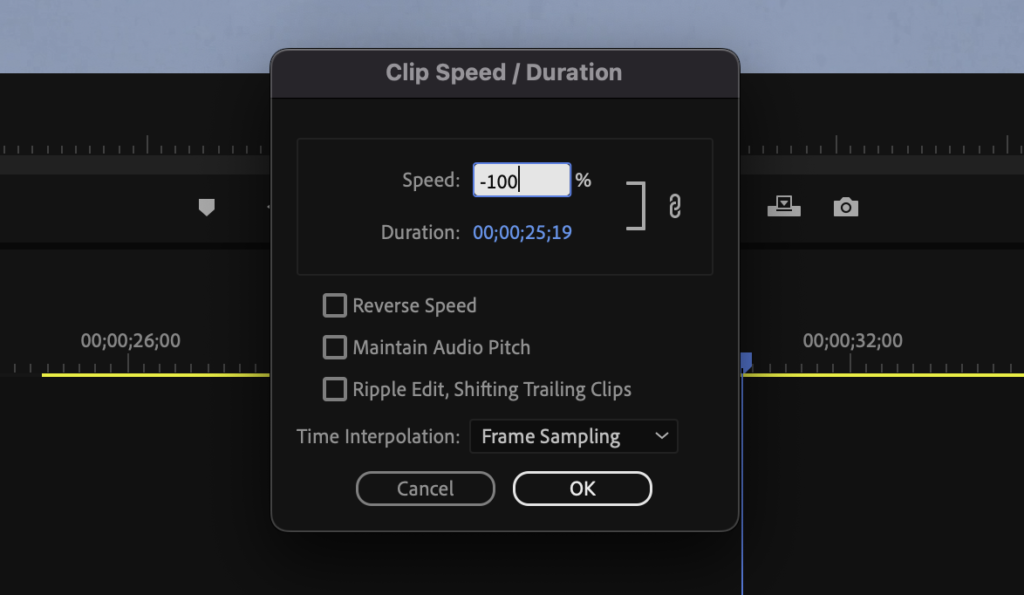Cancel the Clip Speed dialog
The width and height of the screenshot is (1024, 595).
pos(425,489)
